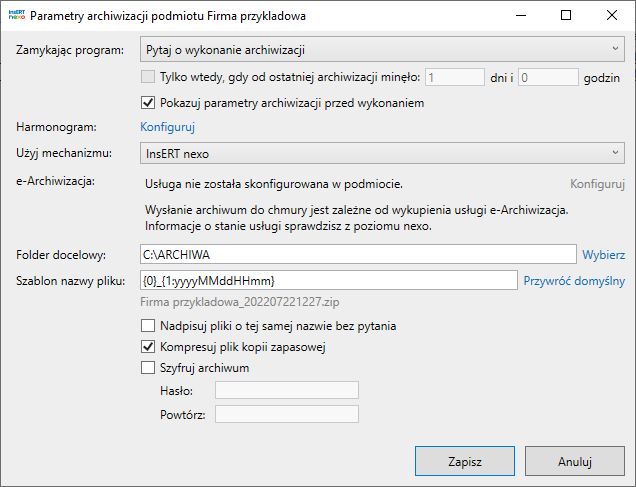Screen dimensions: 636x487
Task: Close the archiving parameters dialog
Action: [612, 16]
